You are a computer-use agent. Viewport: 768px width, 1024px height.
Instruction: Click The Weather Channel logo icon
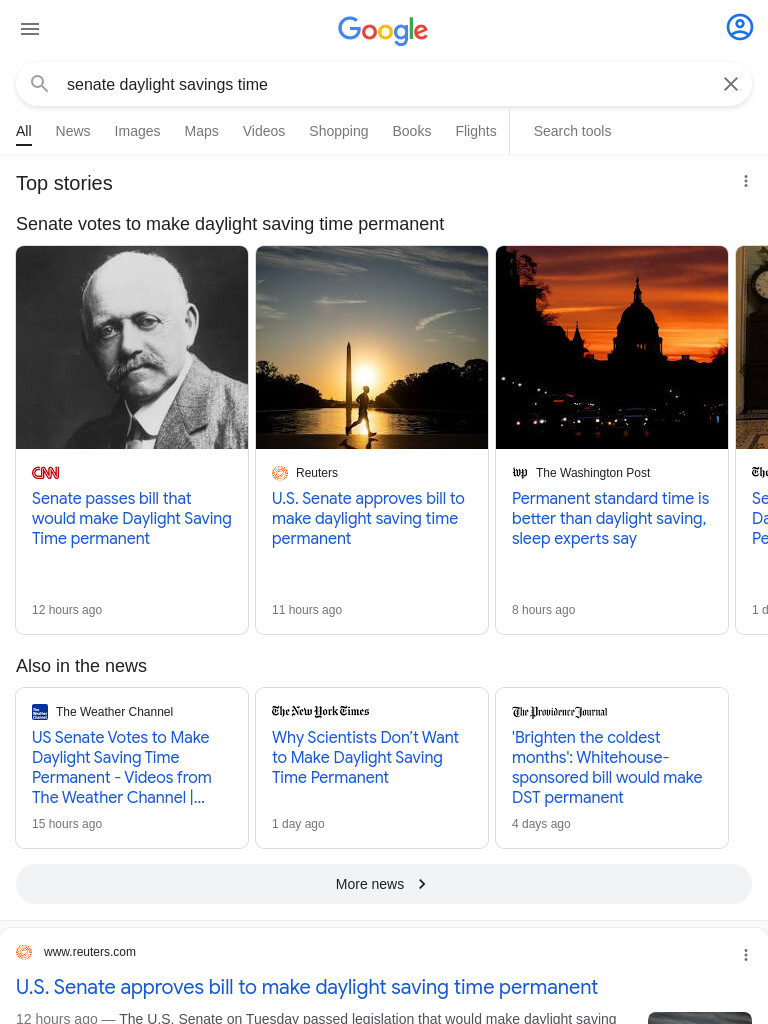point(40,712)
